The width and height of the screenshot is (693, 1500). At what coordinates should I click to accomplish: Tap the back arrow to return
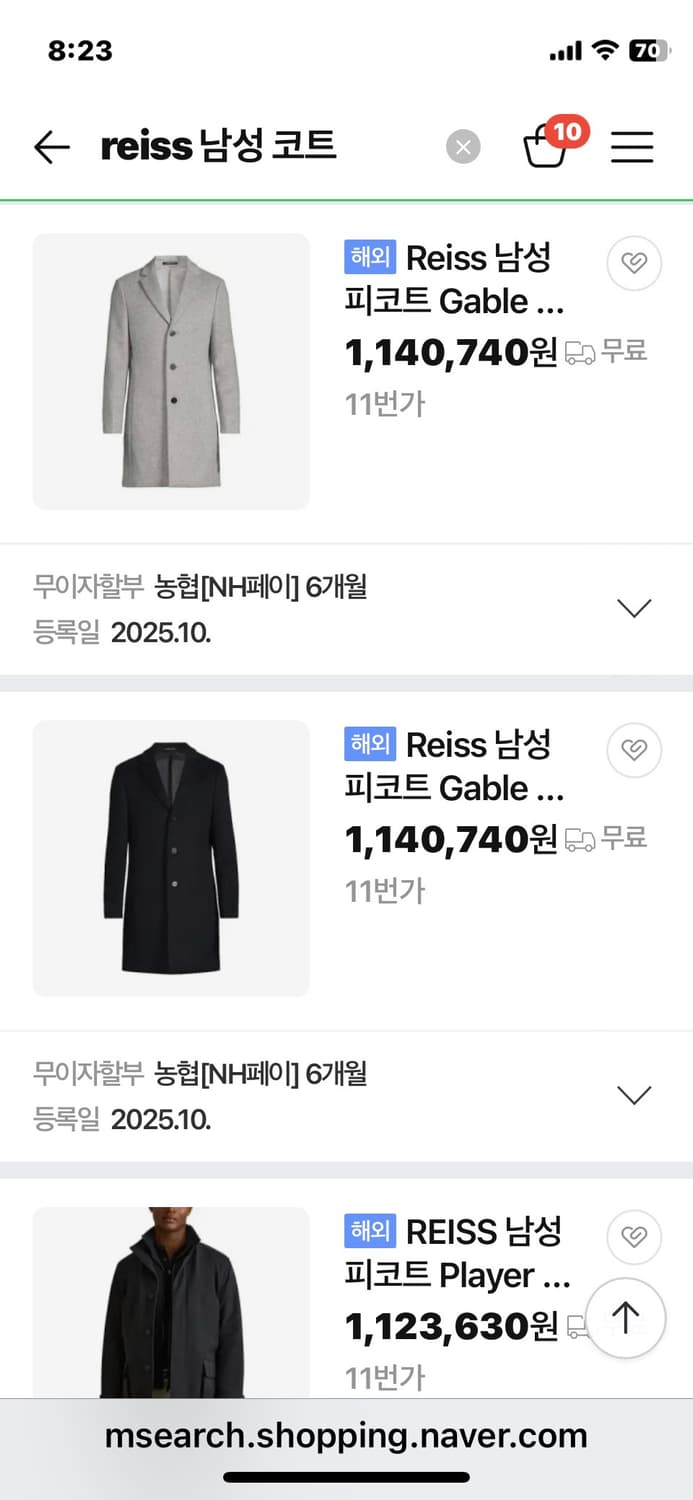coord(51,147)
